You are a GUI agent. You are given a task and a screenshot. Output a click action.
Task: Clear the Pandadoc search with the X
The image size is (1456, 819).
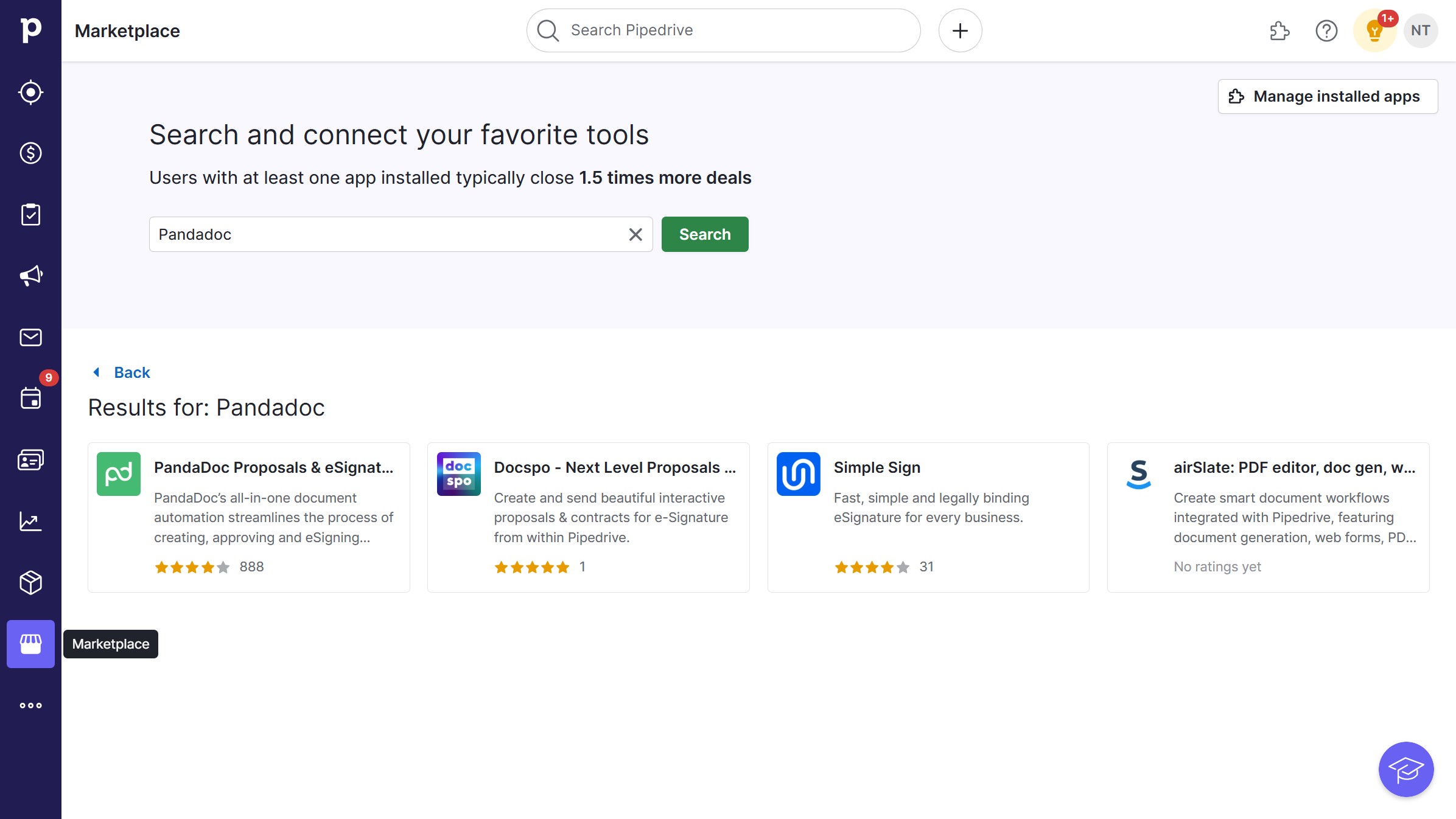(x=635, y=234)
